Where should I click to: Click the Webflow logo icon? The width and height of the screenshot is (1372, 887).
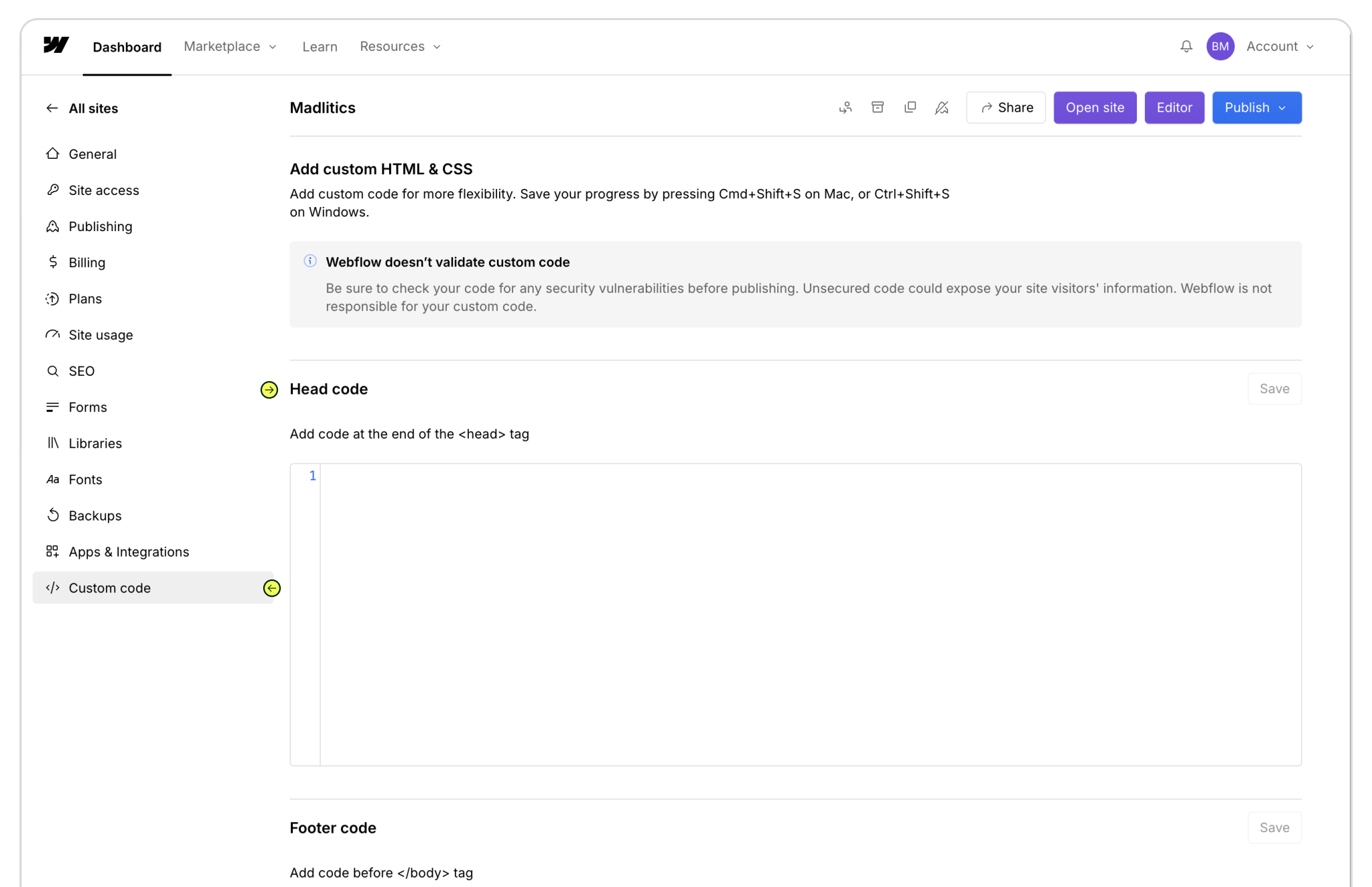tap(56, 46)
